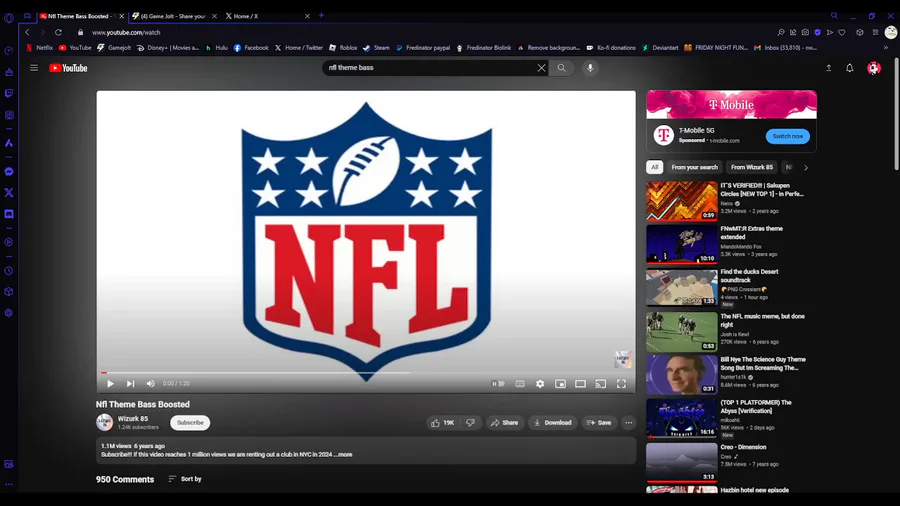Open Creo - Dimension video
Viewport: 900px width, 506px height.
pos(743,447)
